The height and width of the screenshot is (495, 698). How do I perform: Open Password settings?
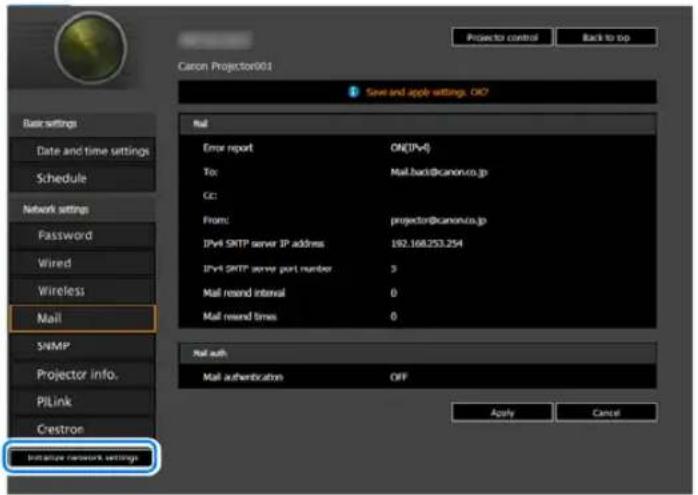[x=83, y=235]
